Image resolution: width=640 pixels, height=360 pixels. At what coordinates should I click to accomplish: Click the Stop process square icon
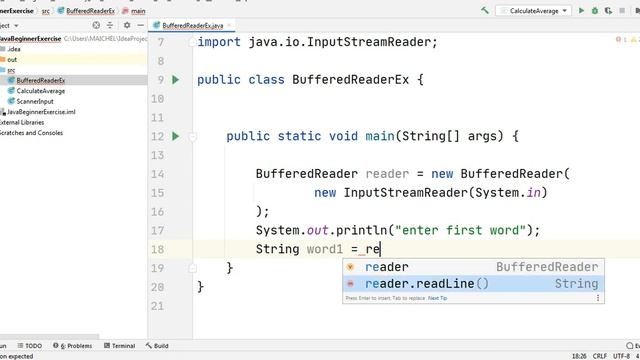point(622,11)
